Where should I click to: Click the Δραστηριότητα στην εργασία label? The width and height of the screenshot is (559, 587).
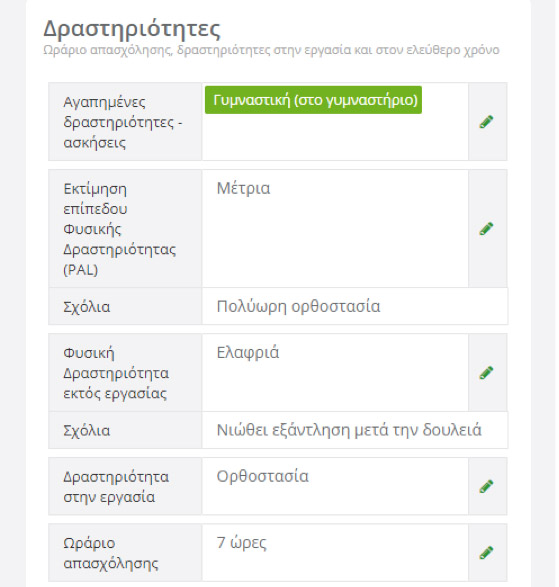116,487
